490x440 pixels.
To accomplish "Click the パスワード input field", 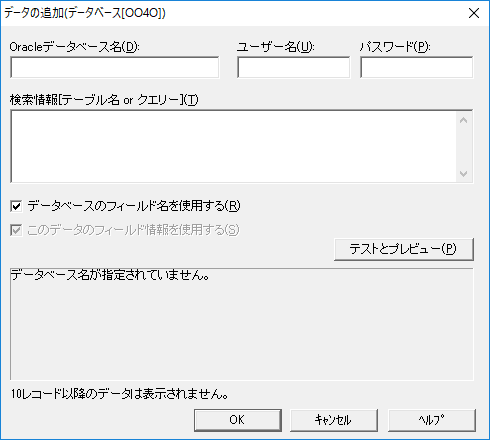I will (416, 67).
